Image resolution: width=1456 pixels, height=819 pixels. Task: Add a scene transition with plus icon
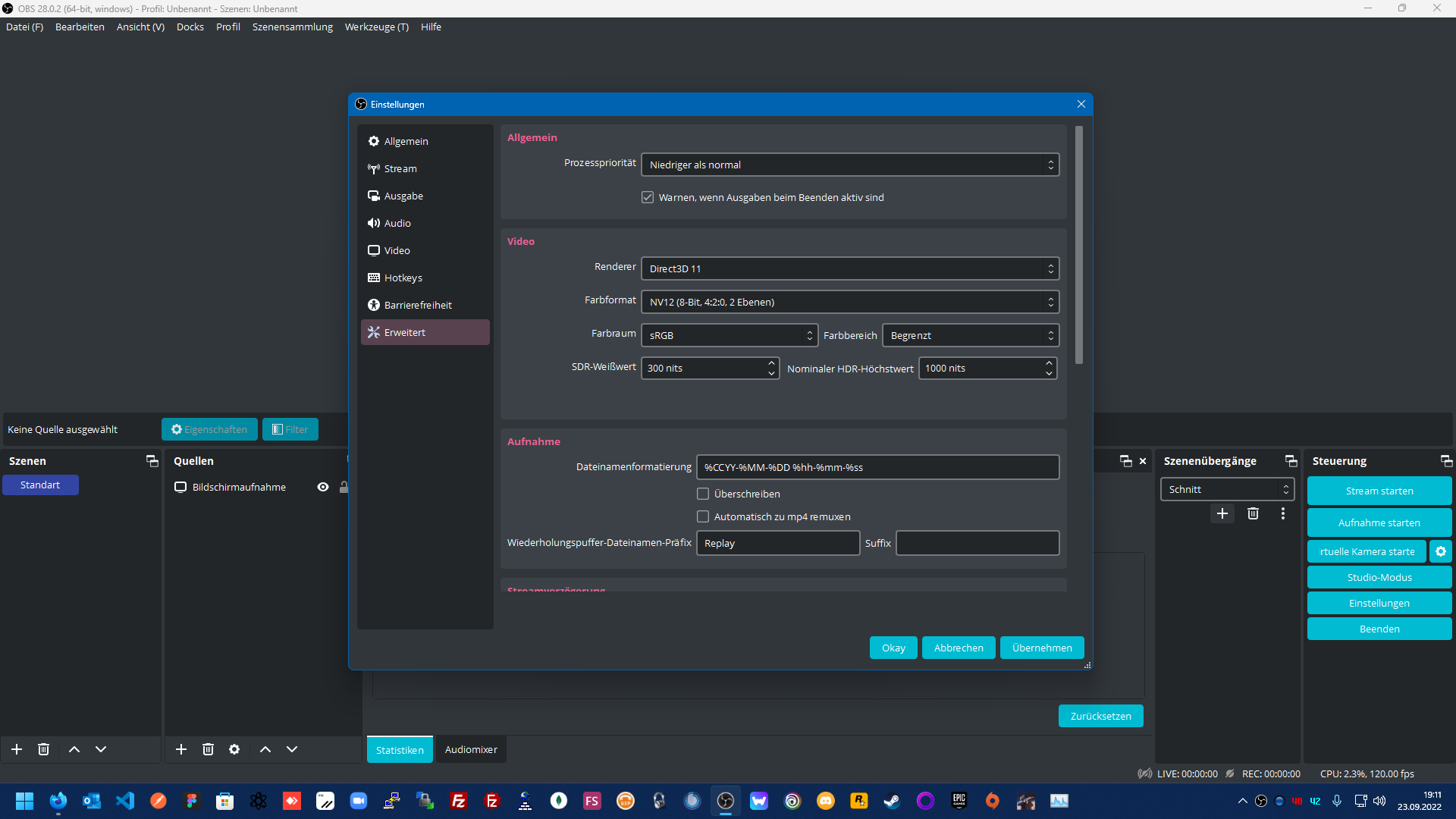pos(1222,513)
